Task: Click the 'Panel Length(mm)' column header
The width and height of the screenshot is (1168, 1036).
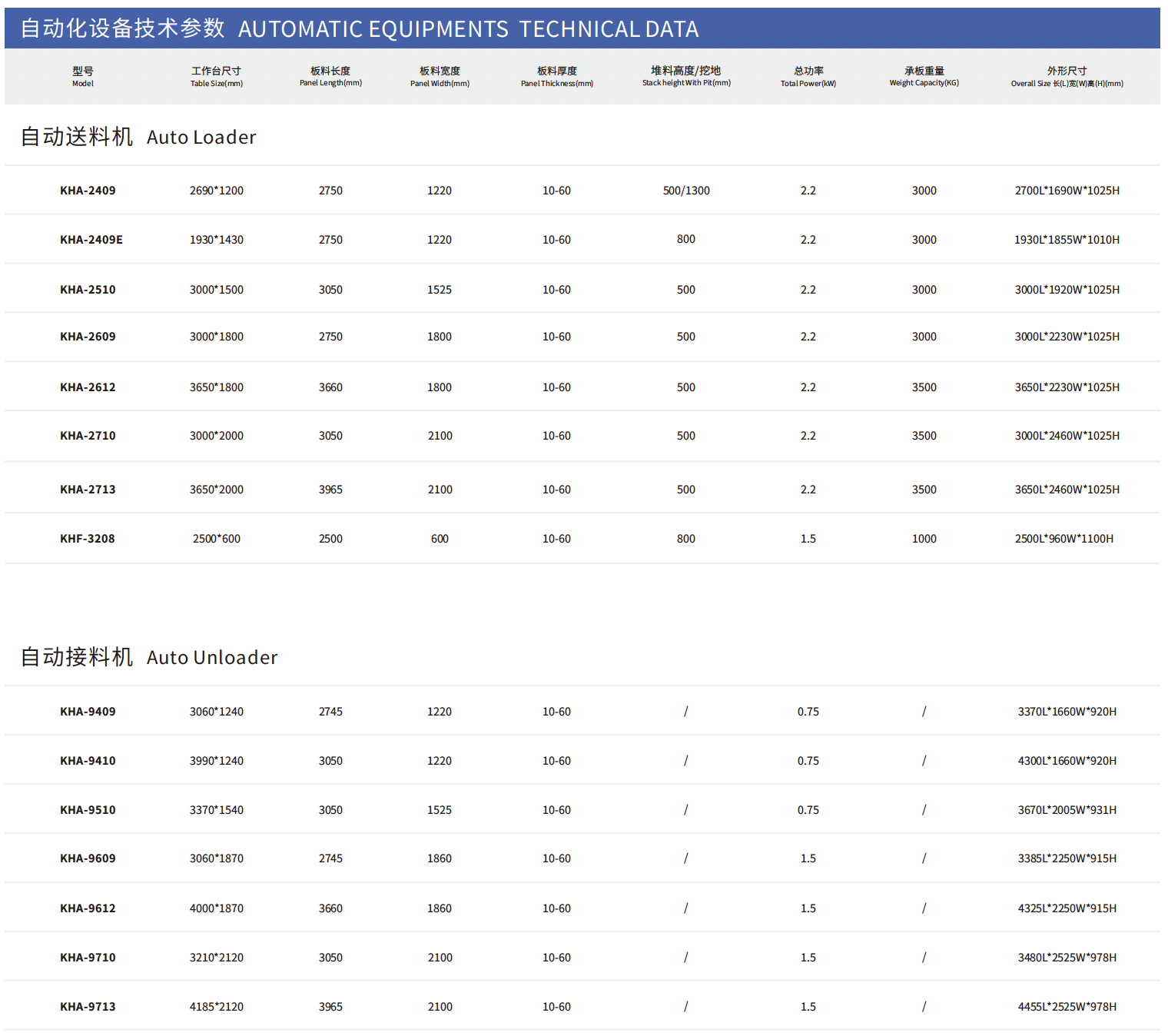Action: tap(330, 83)
